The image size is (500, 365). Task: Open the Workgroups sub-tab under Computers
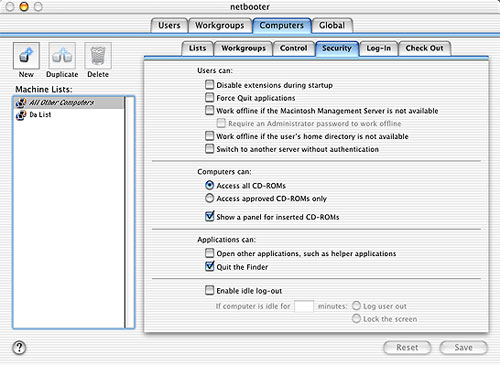click(x=243, y=48)
